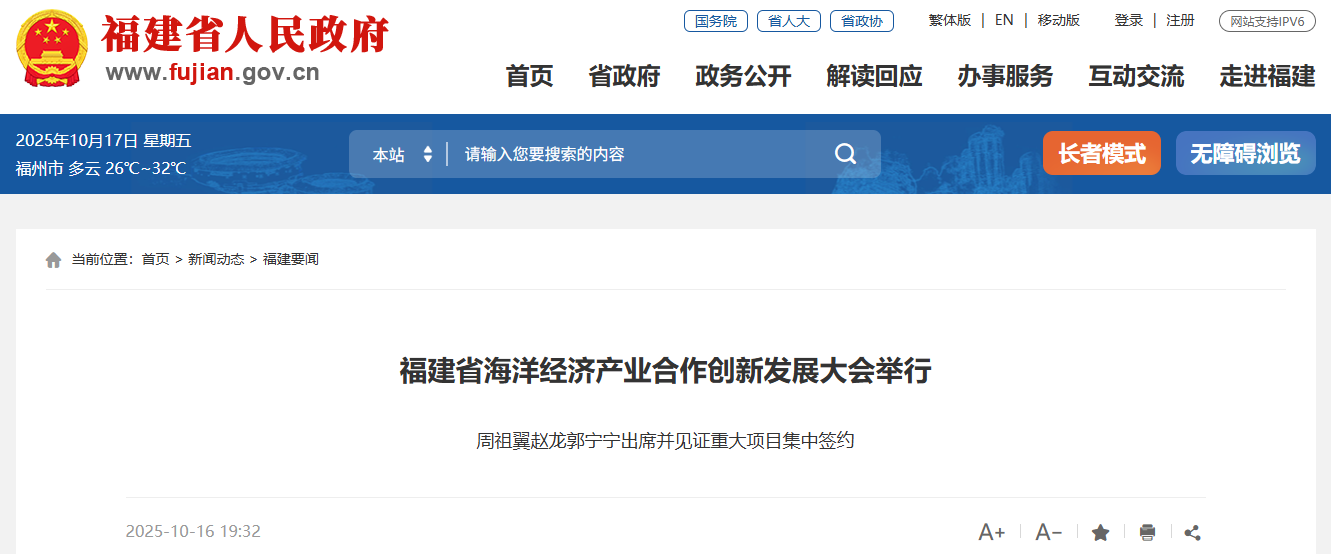Open 解读回应 navigation item
The width and height of the screenshot is (1331, 554).
point(874,75)
